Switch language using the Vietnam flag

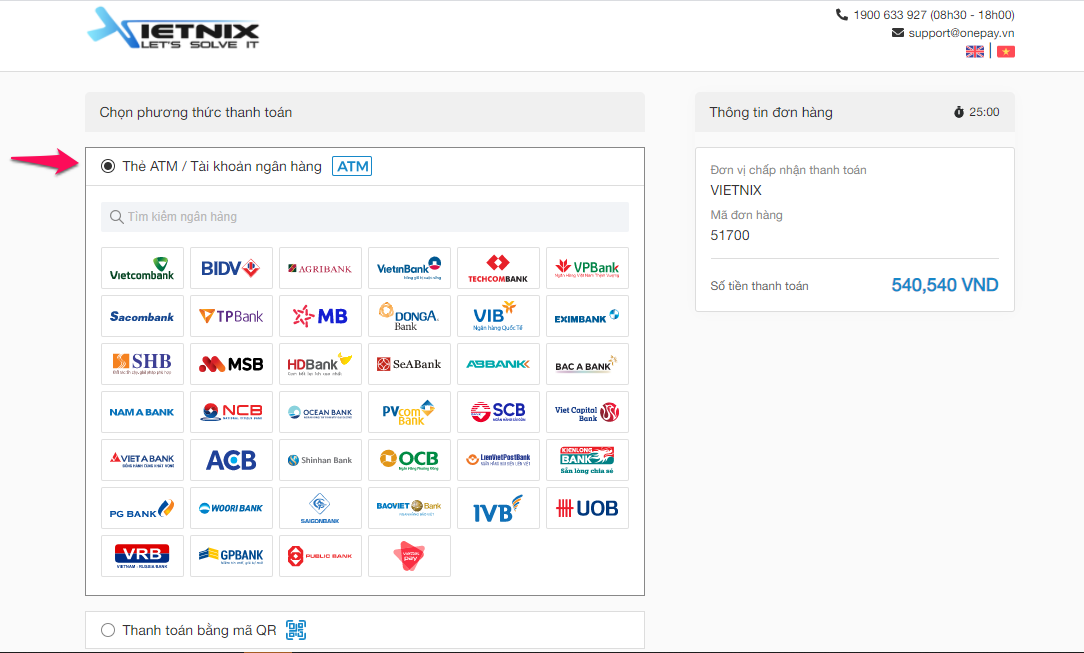click(x=1006, y=52)
